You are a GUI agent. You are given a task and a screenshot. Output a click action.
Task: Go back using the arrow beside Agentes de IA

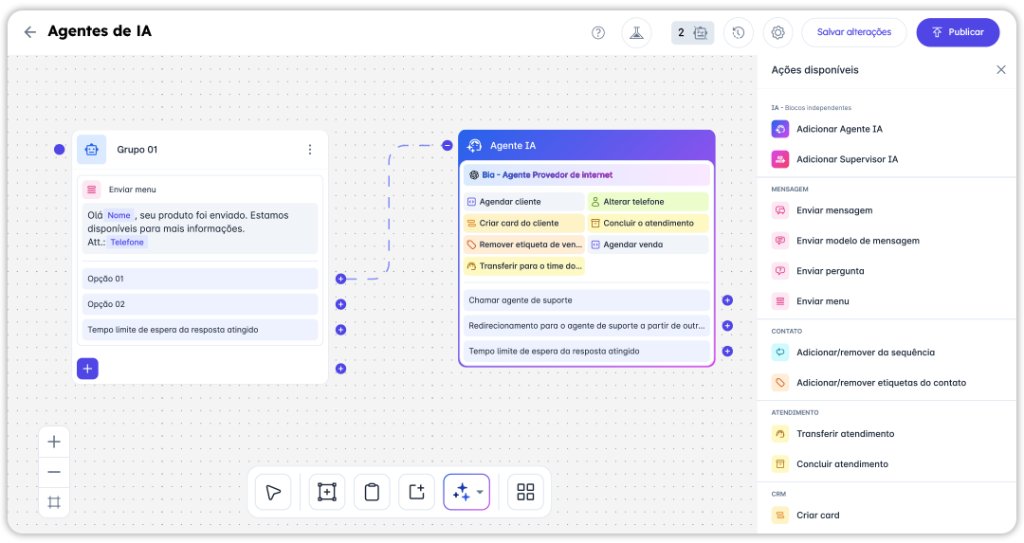pyautogui.click(x=30, y=32)
